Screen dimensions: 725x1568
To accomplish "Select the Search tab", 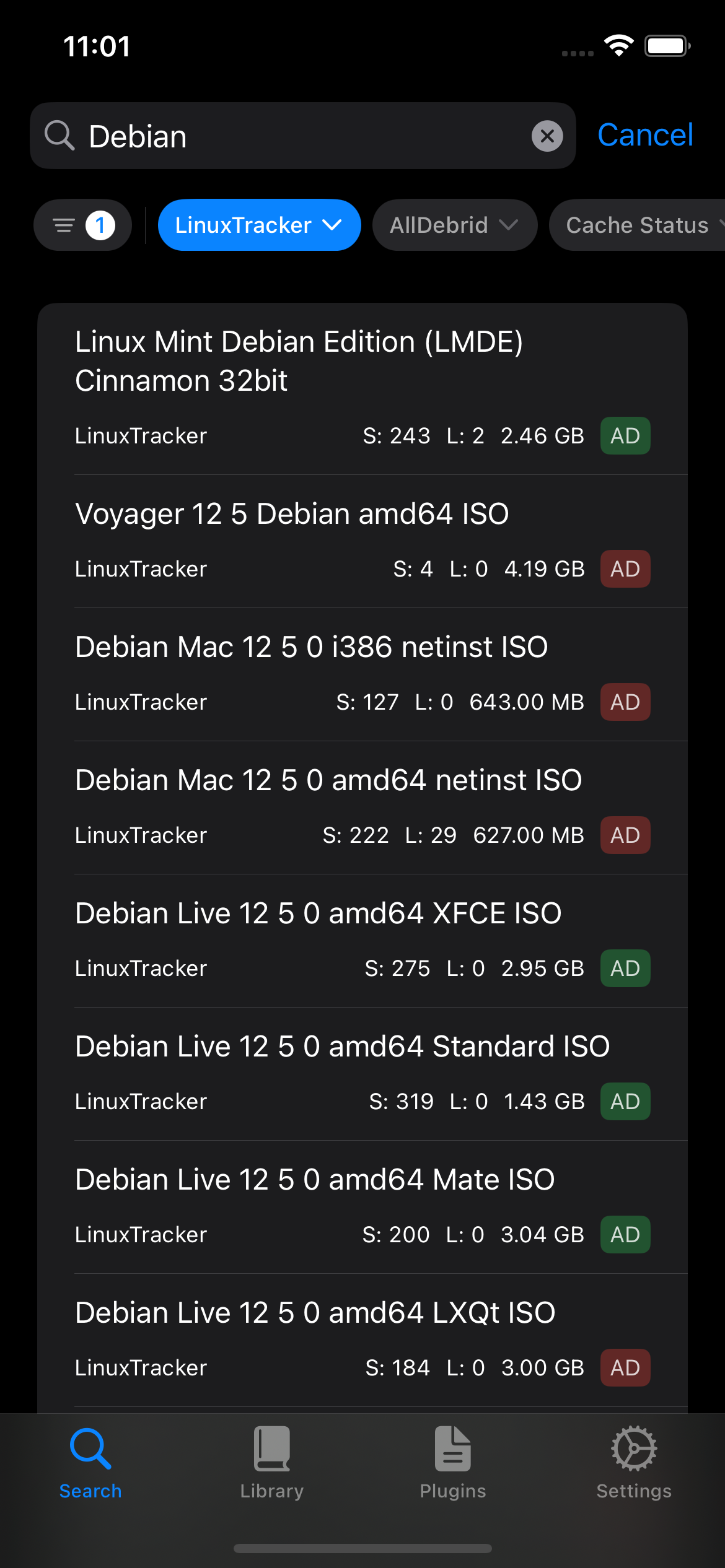I will click(x=90, y=1463).
